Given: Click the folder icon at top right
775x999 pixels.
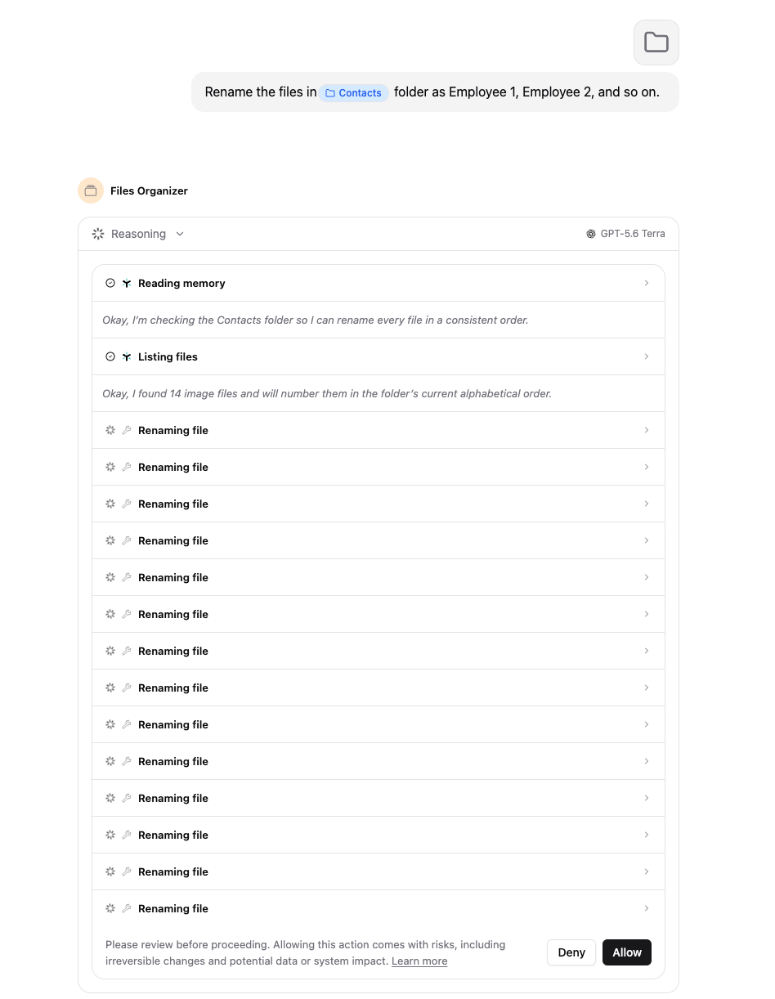Looking at the screenshot, I should pyautogui.click(x=656, y=43).
